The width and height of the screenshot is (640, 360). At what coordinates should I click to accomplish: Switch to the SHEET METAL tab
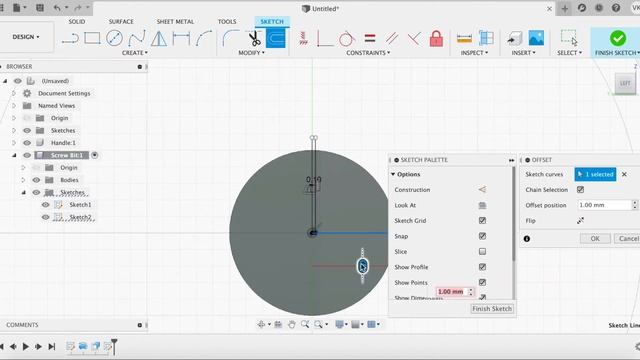tap(176, 22)
